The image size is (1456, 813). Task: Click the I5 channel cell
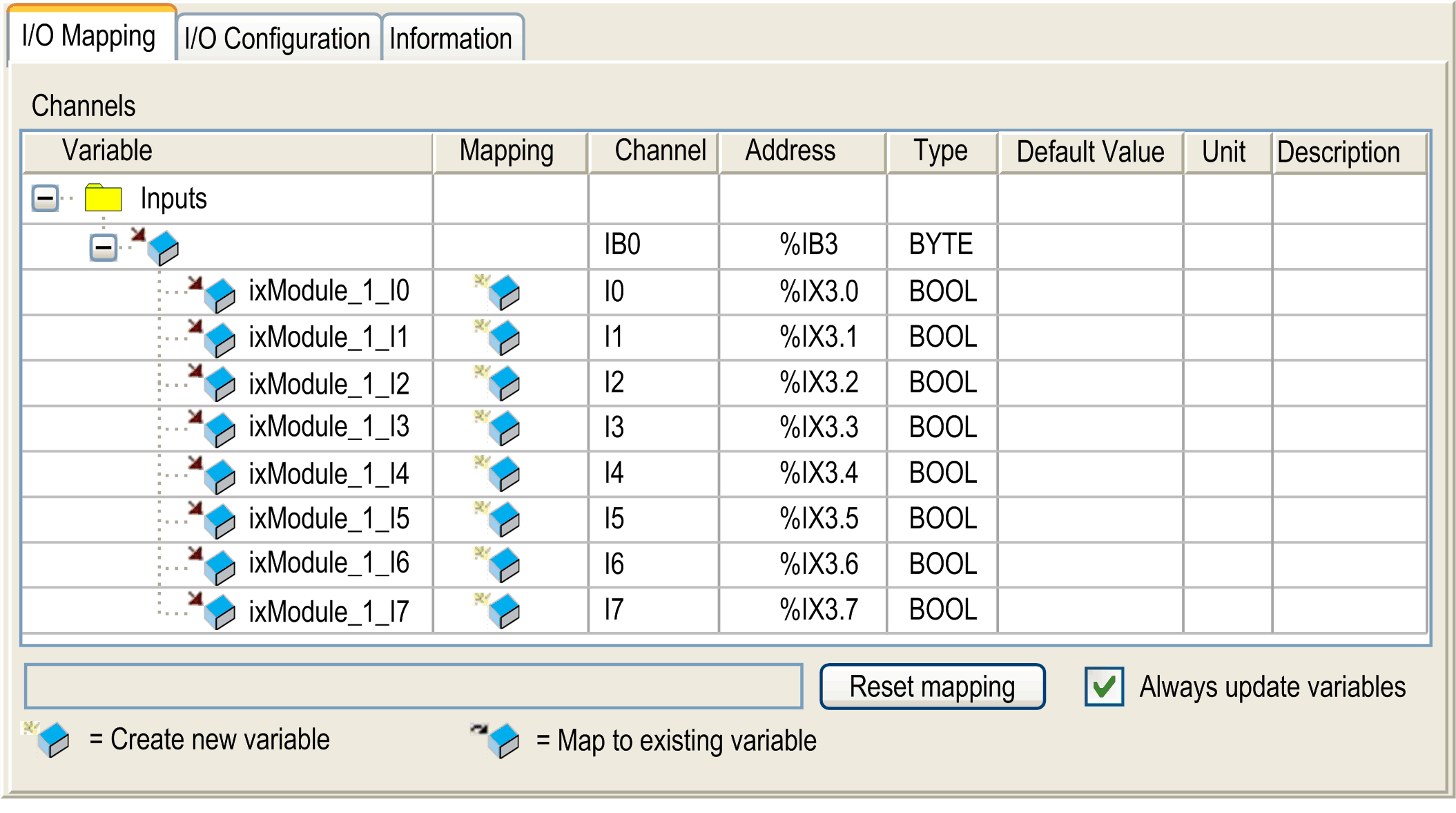pyautogui.click(x=653, y=519)
